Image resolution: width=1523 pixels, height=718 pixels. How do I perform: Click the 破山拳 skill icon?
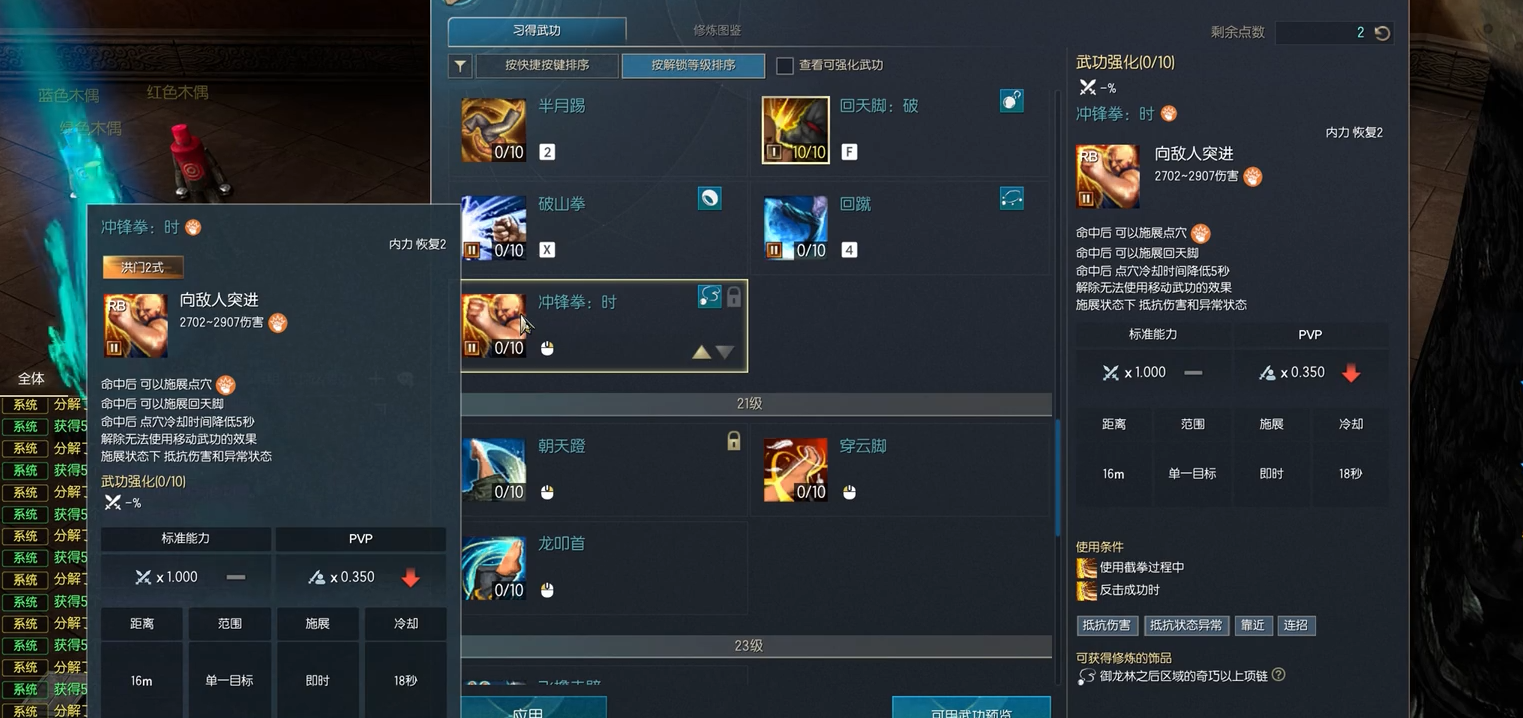pos(494,228)
